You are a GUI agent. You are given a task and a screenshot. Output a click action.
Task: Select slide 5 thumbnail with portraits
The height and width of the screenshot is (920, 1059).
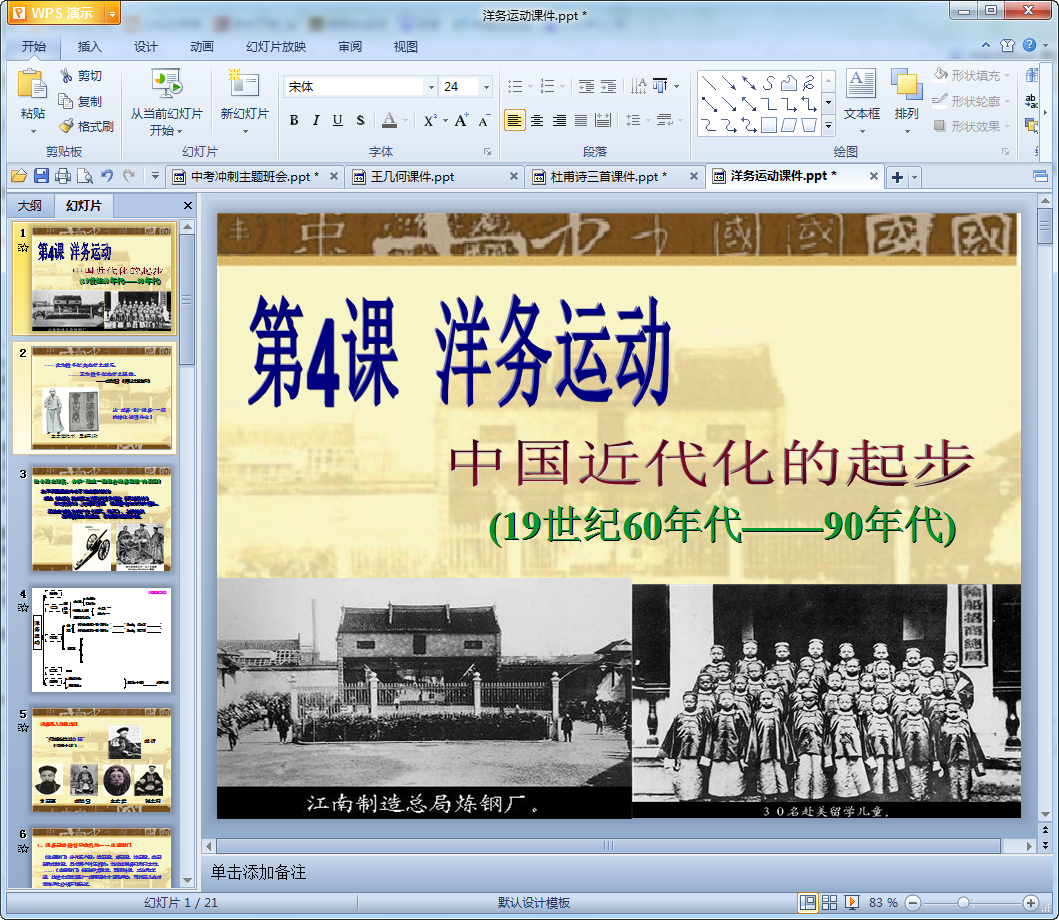(x=101, y=760)
